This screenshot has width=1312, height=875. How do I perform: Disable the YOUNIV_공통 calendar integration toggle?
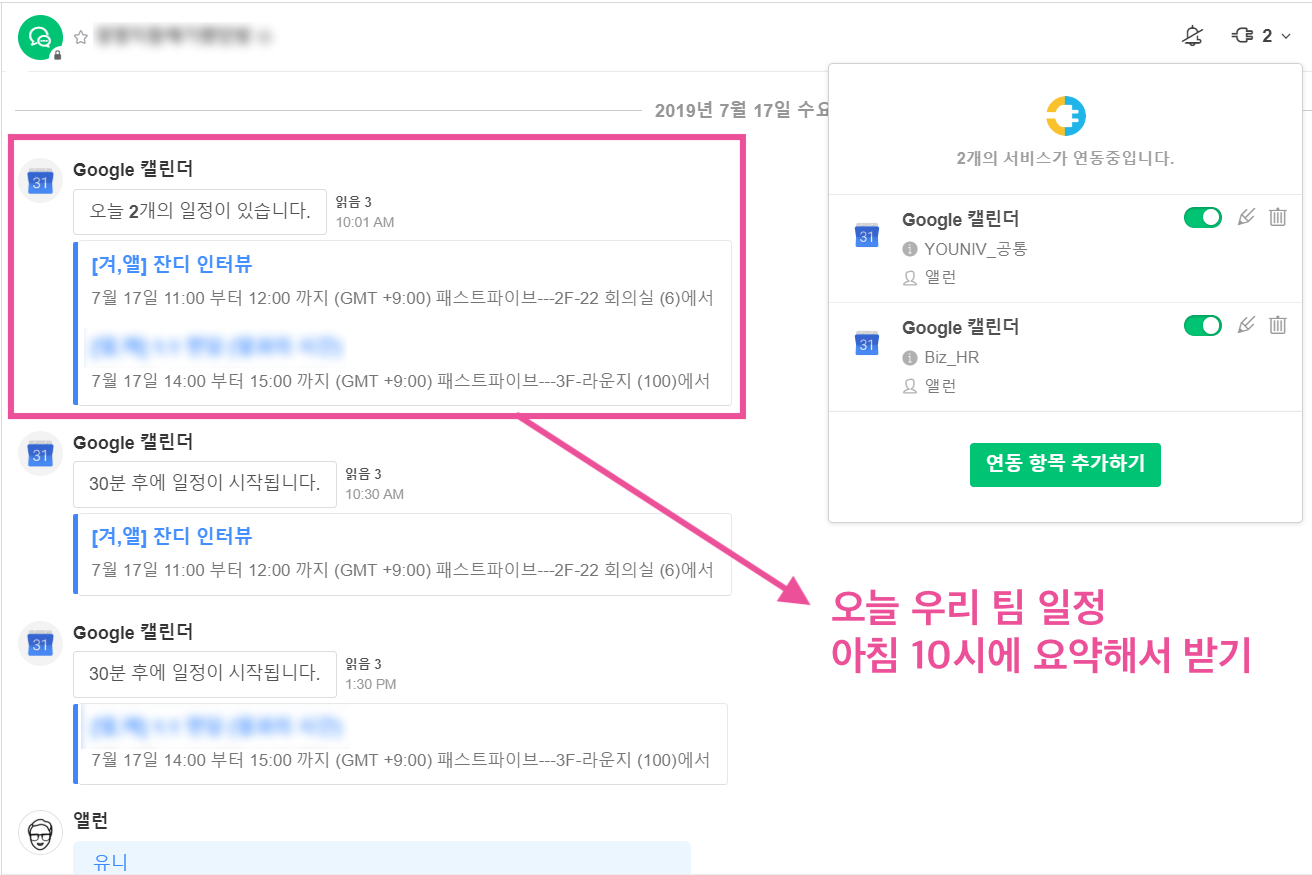pos(1202,218)
